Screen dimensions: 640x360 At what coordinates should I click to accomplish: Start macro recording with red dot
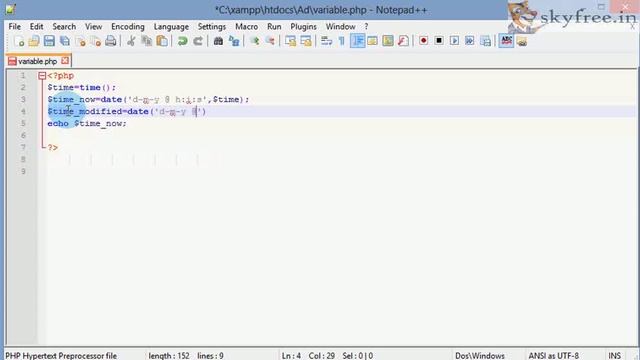423,41
